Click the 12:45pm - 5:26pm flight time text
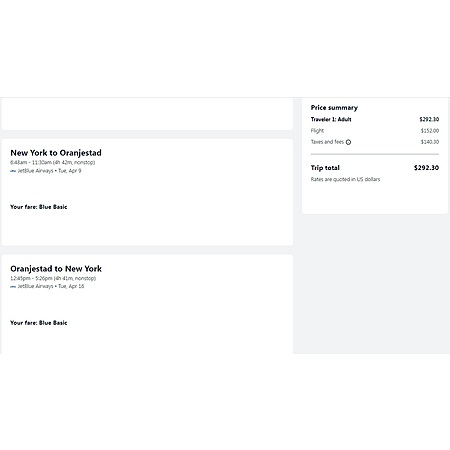This screenshot has height=450, width=450. point(53,278)
